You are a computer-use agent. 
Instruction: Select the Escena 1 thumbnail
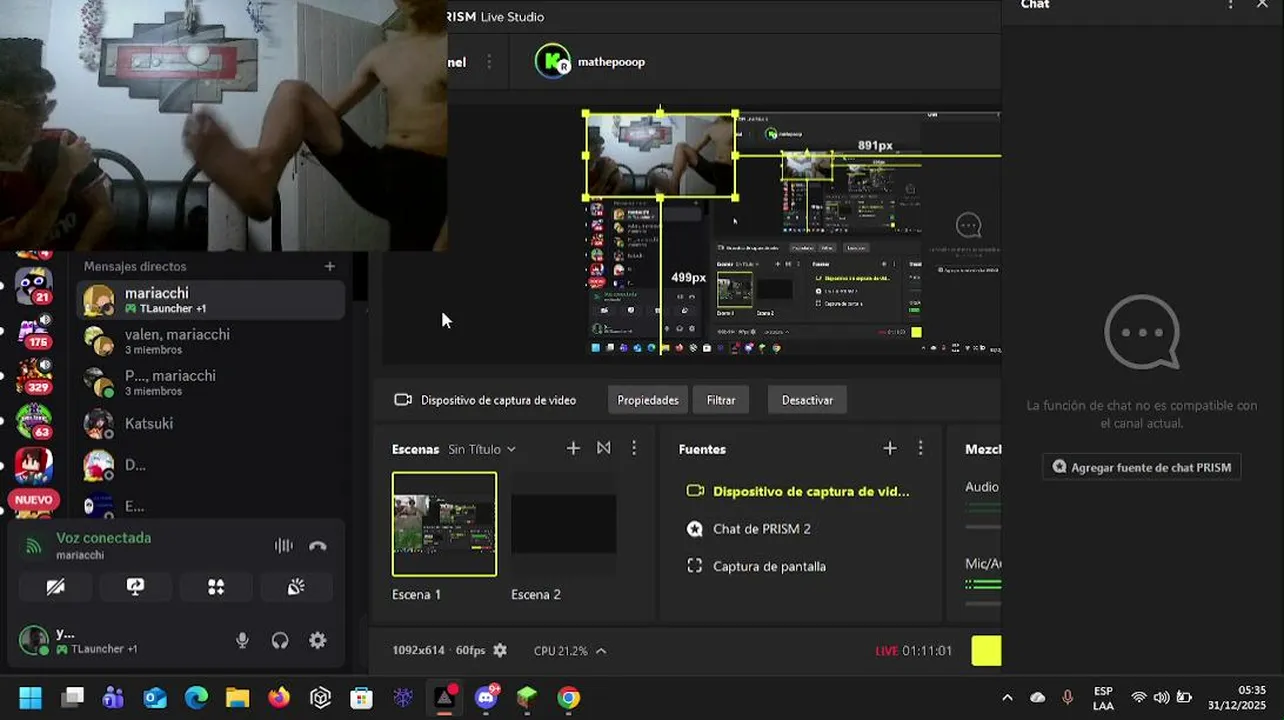point(444,524)
